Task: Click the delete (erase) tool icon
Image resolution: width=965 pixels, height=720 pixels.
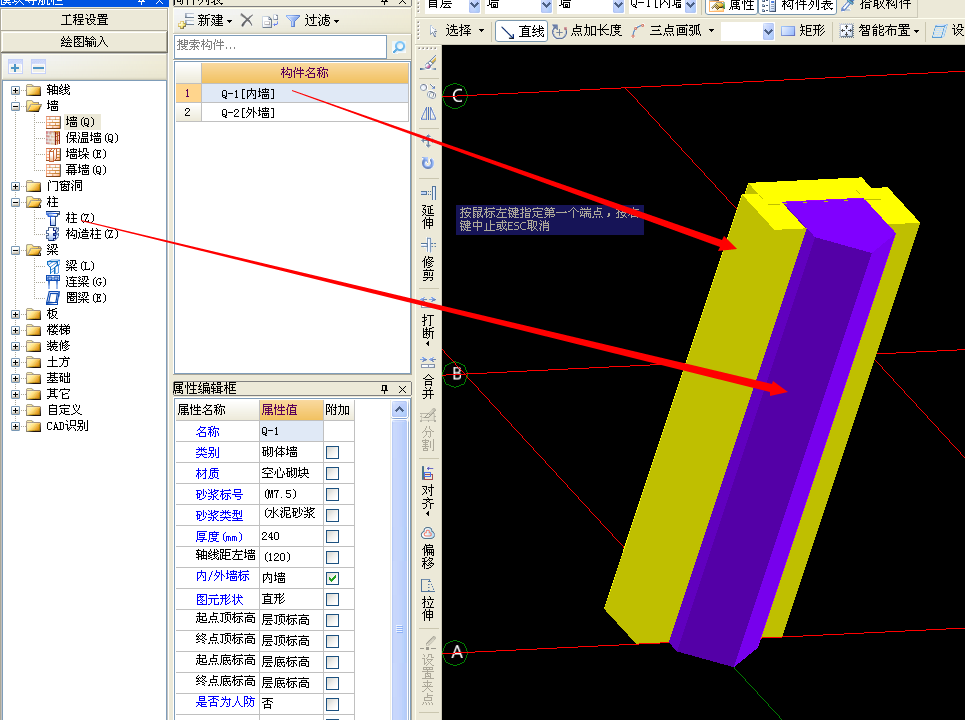Action: (428, 63)
